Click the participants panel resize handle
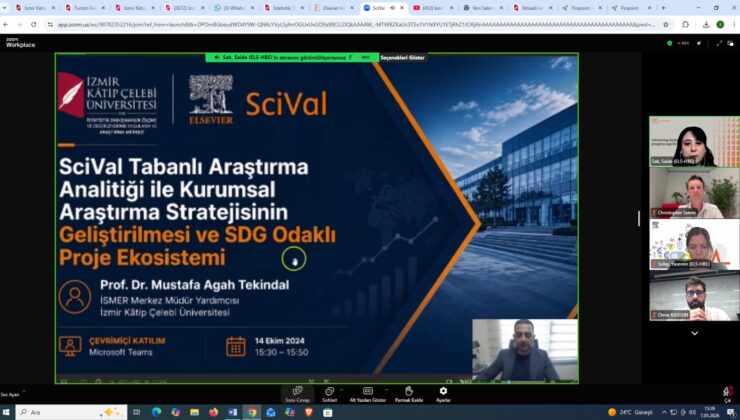This screenshot has height=420, width=740. click(639, 218)
